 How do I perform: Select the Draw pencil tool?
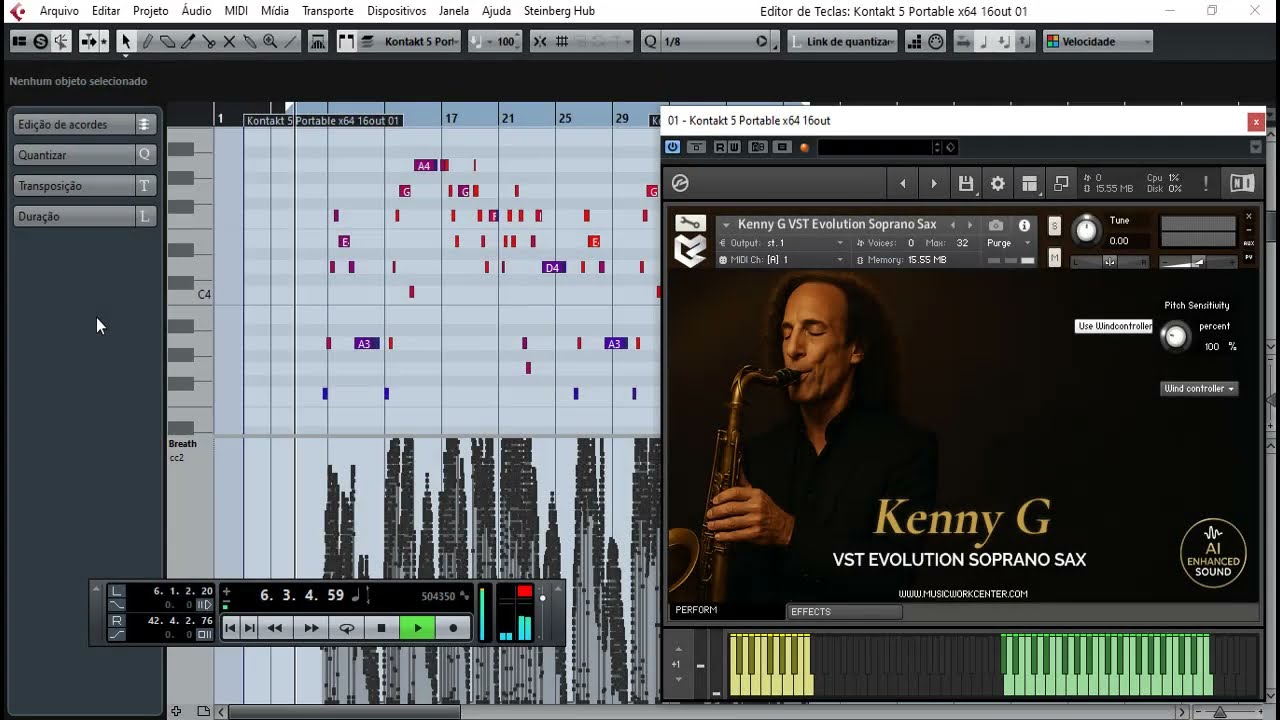click(147, 42)
